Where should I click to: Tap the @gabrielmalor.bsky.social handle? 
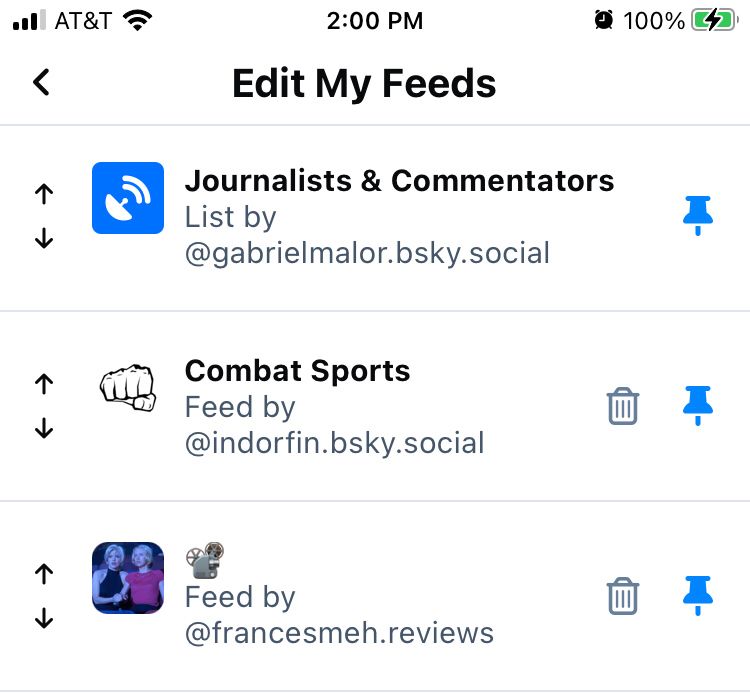(367, 253)
